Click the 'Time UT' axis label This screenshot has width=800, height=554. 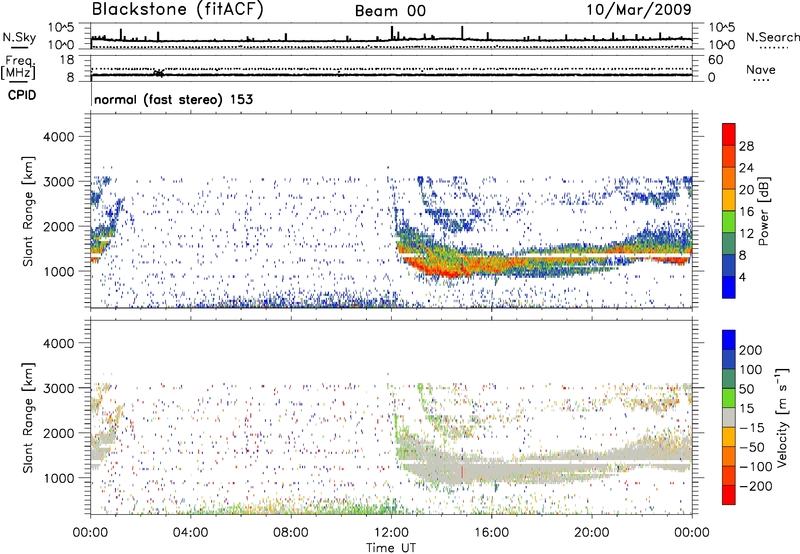(x=391, y=548)
